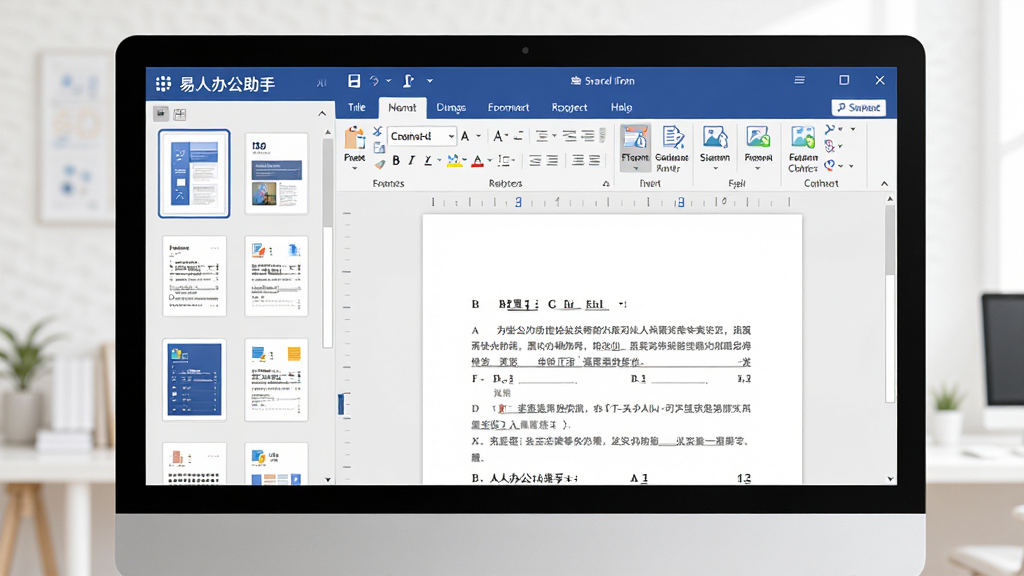Click the touch pointer icon beside Undo

pos(408,81)
